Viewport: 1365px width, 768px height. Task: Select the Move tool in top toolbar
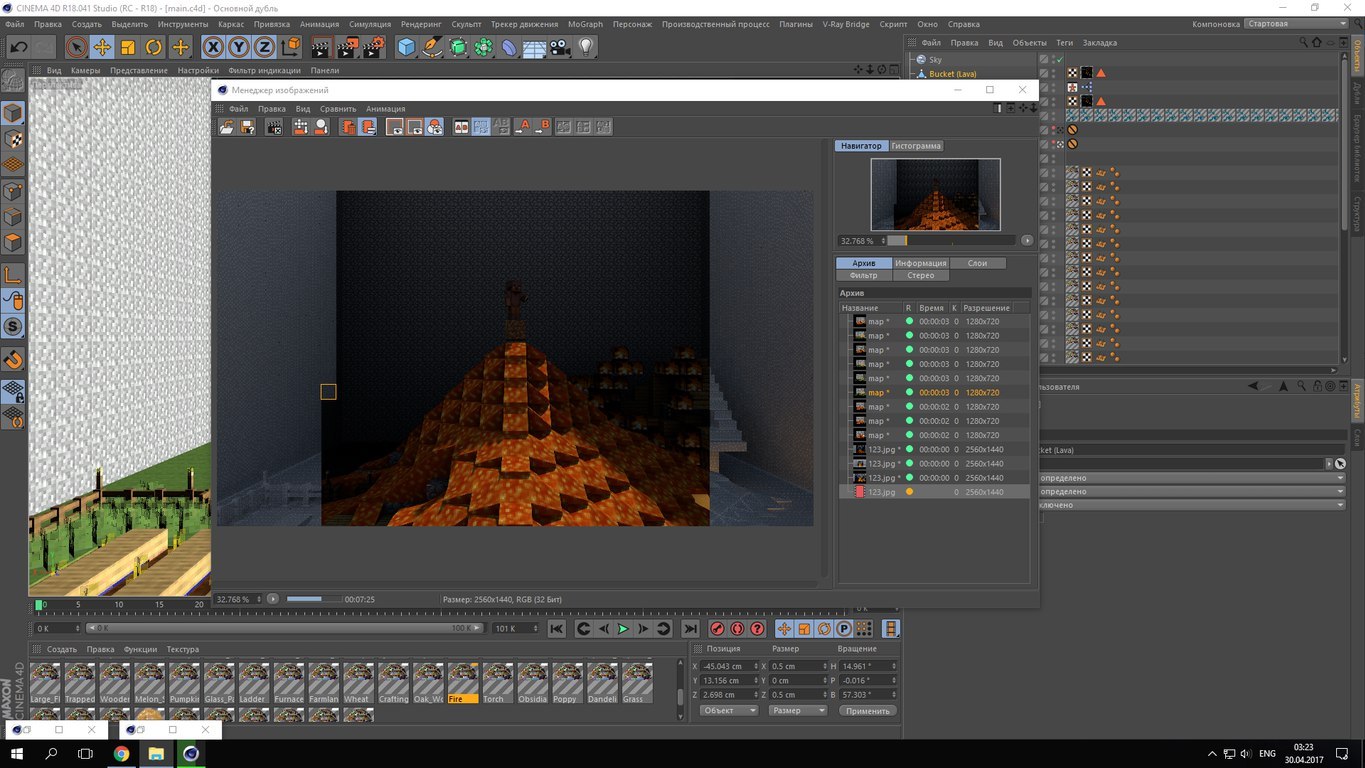pos(102,47)
